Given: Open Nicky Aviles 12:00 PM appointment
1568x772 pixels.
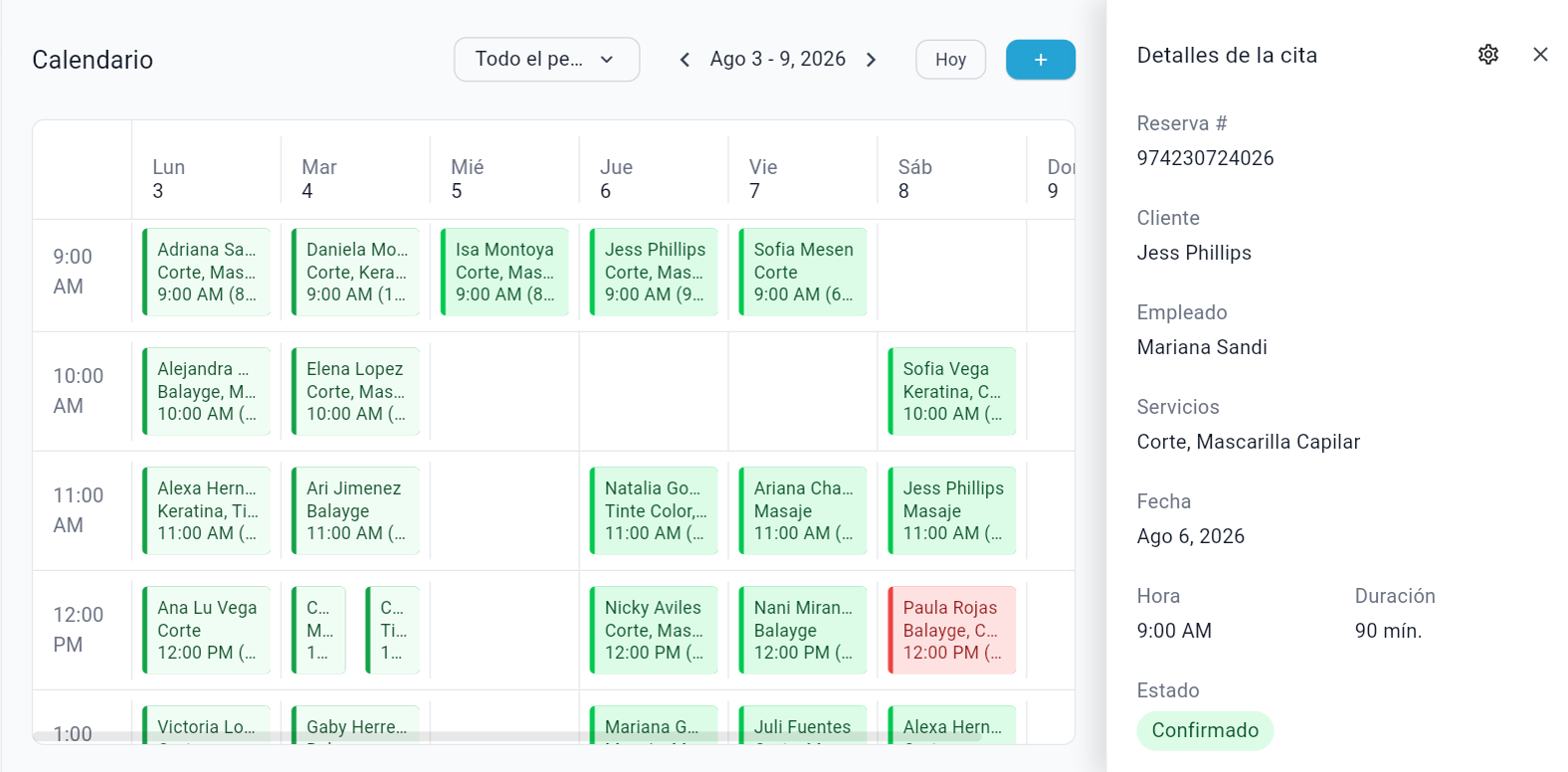Looking at the screenshot, I should (x=654, y=630).
